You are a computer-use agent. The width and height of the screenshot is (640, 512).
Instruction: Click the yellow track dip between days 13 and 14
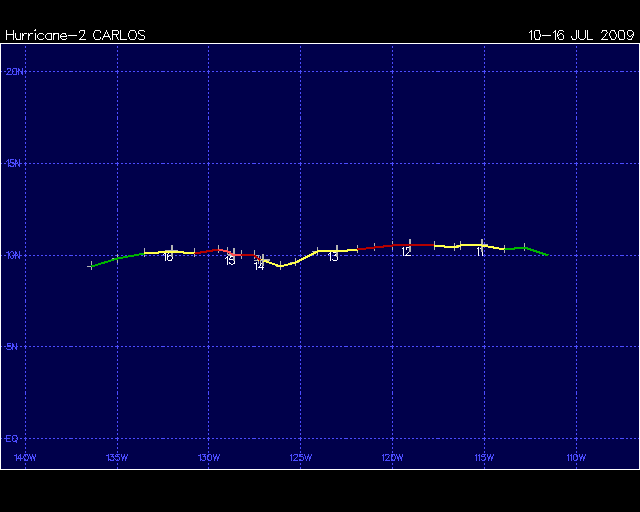click(282, 266)
